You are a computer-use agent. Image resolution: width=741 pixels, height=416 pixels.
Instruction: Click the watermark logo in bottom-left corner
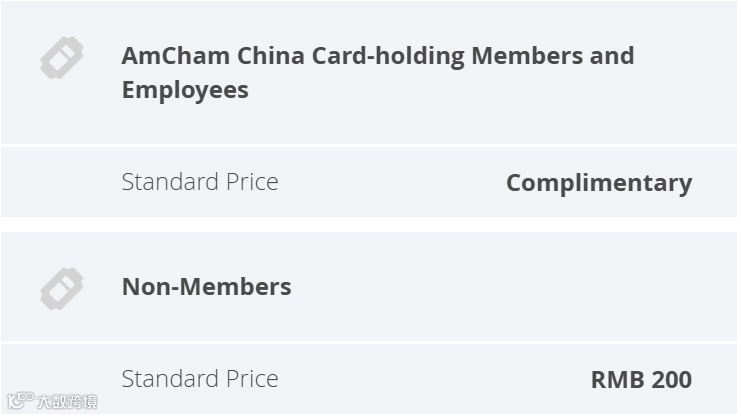[20, 401]
